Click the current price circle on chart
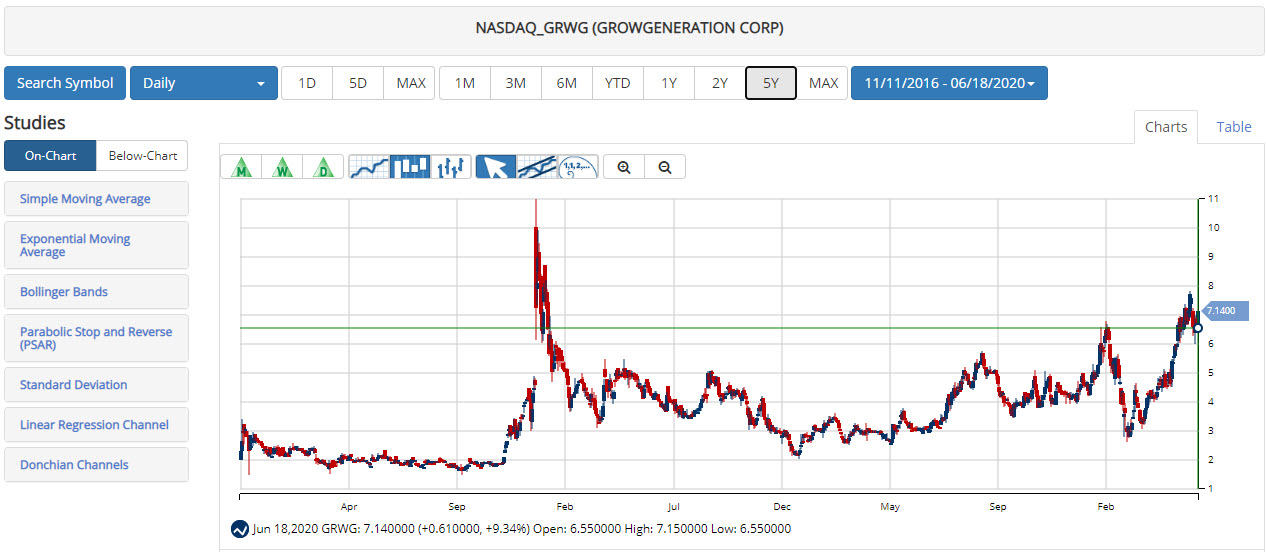Image resolution: width=1266 pixels, height=552 pixels. point(1198,328)
